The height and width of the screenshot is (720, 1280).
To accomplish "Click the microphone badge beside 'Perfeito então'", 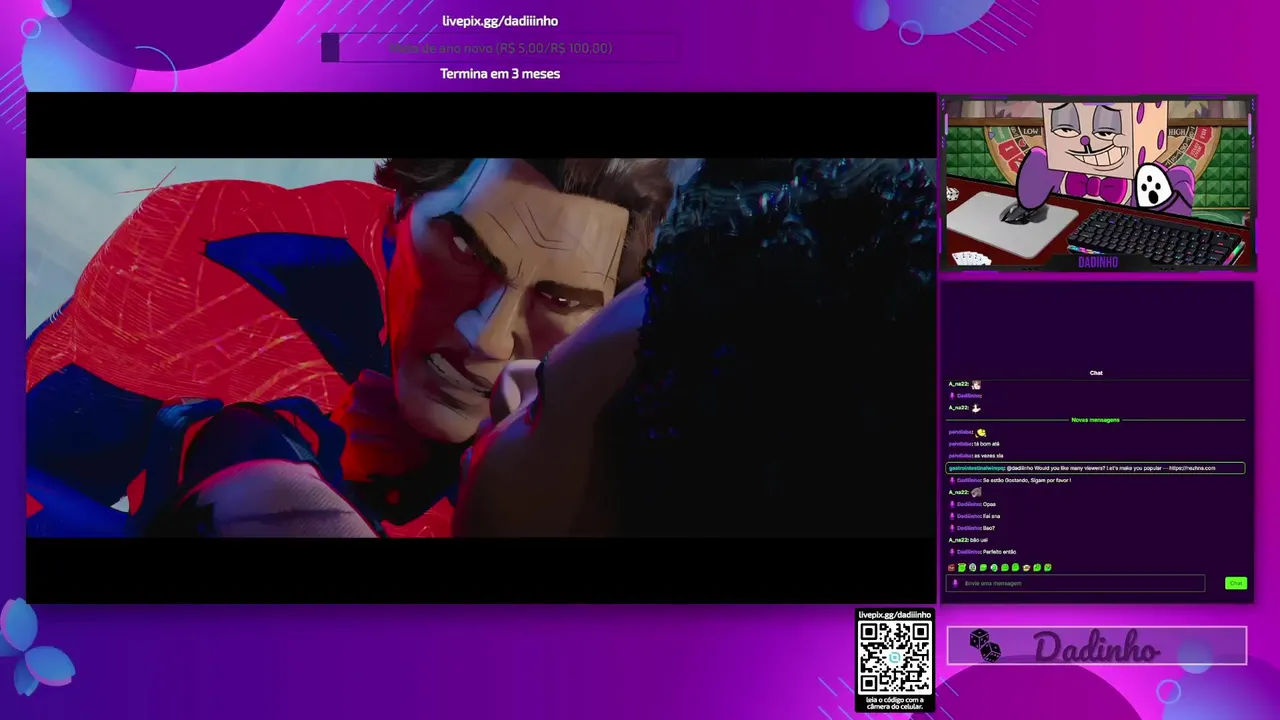I will click(x=952, y=552).
